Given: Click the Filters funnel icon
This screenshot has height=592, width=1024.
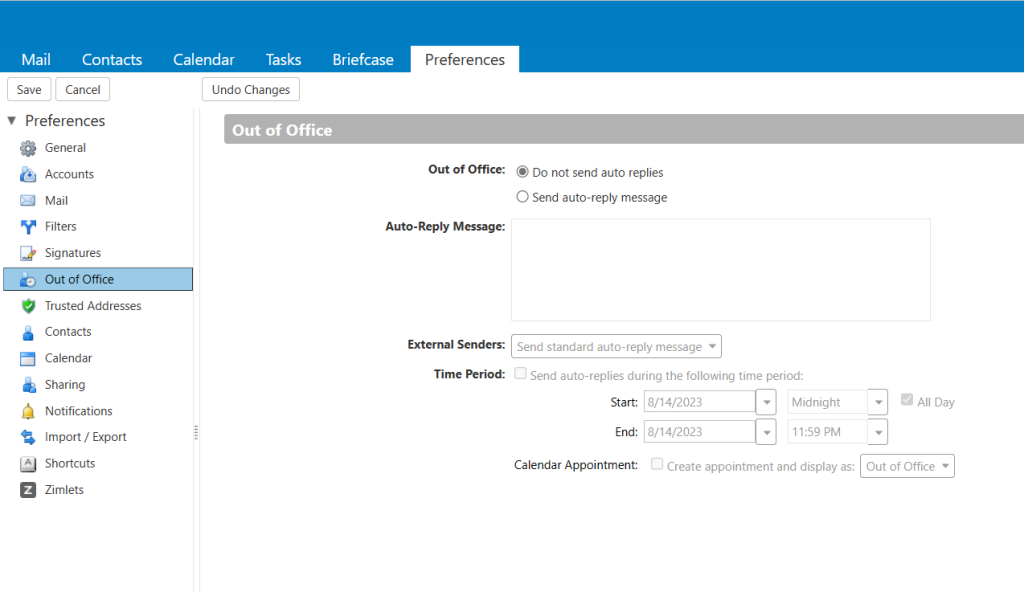Looking at the screenshot, I should pyautogui.click(x=28, y=227).
